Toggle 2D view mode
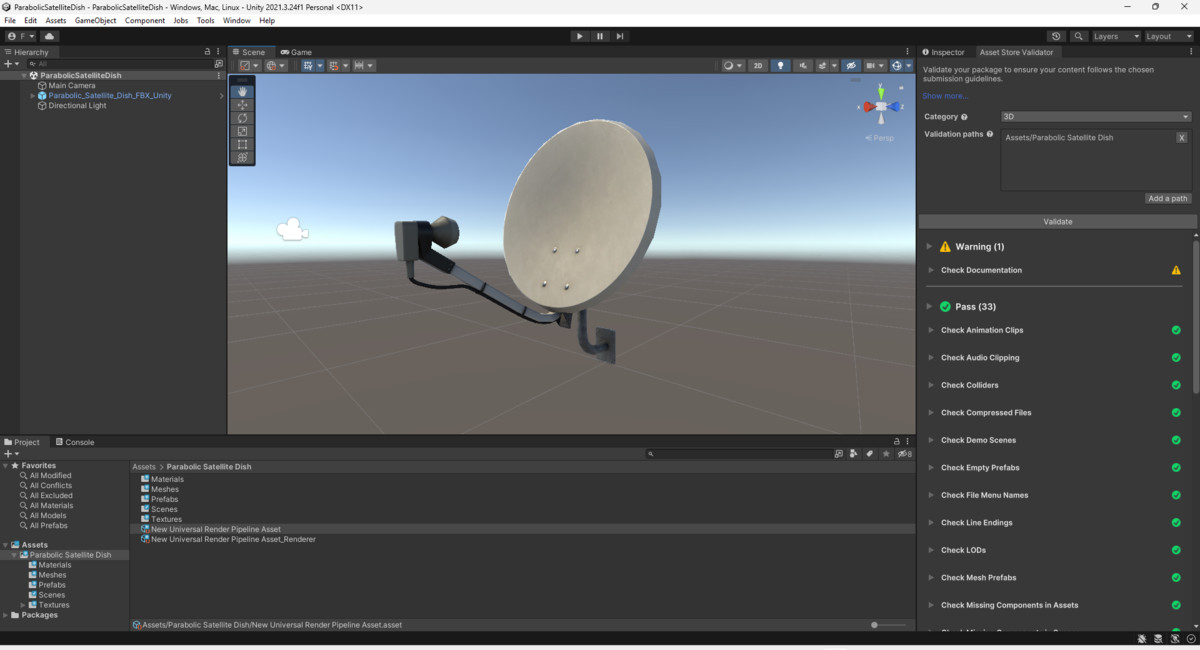This screenshot has width=1200, height=650. point(758,65)
